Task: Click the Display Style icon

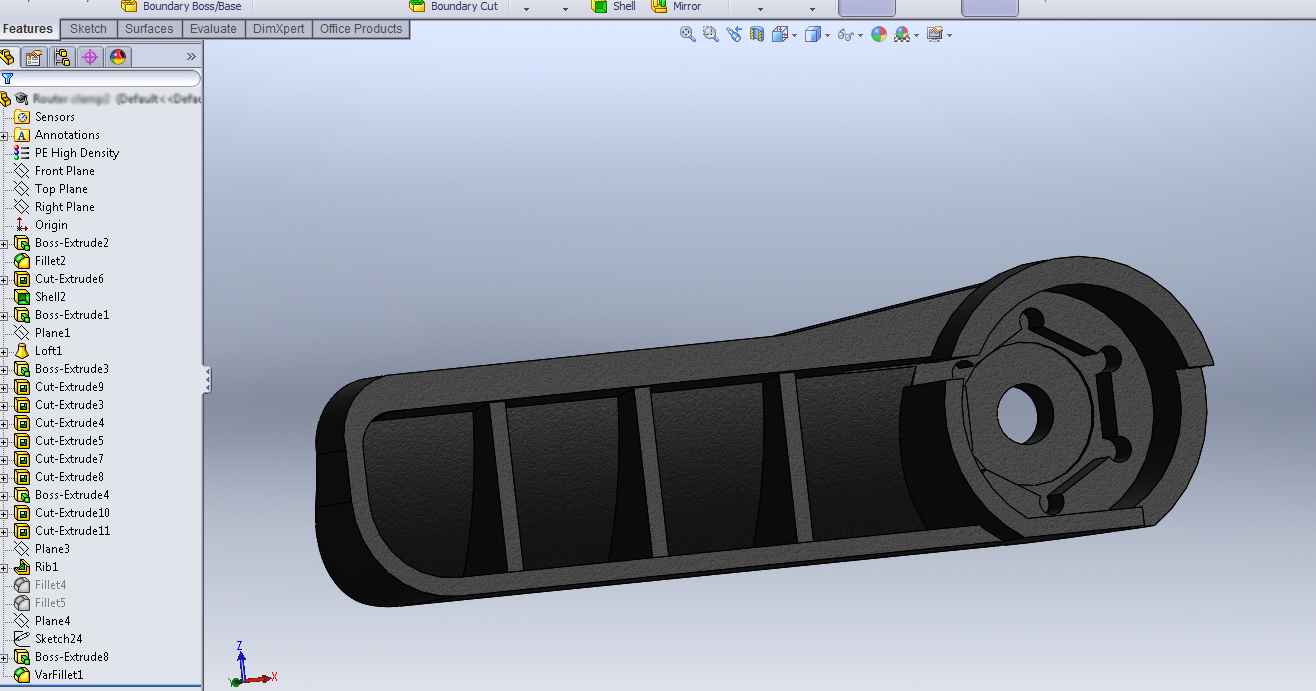Action: click(x=813, y=34)
